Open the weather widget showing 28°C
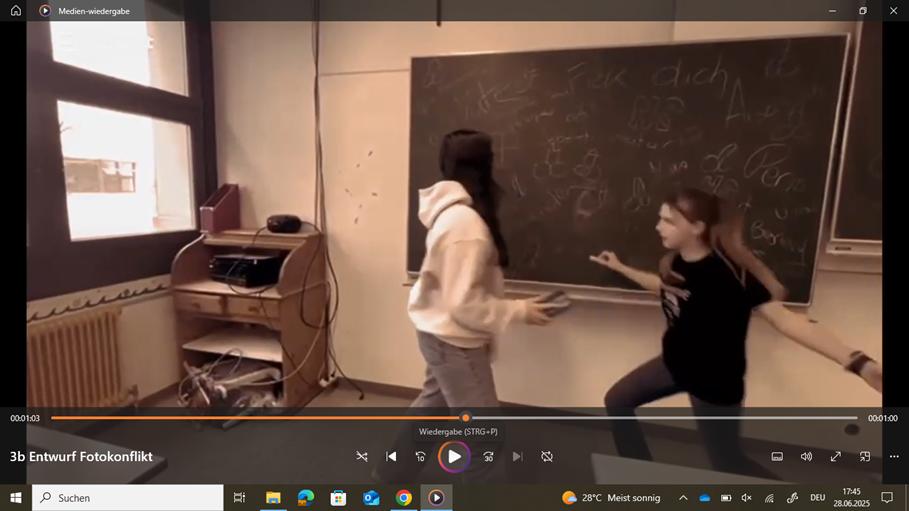 [x=611, y=497]
